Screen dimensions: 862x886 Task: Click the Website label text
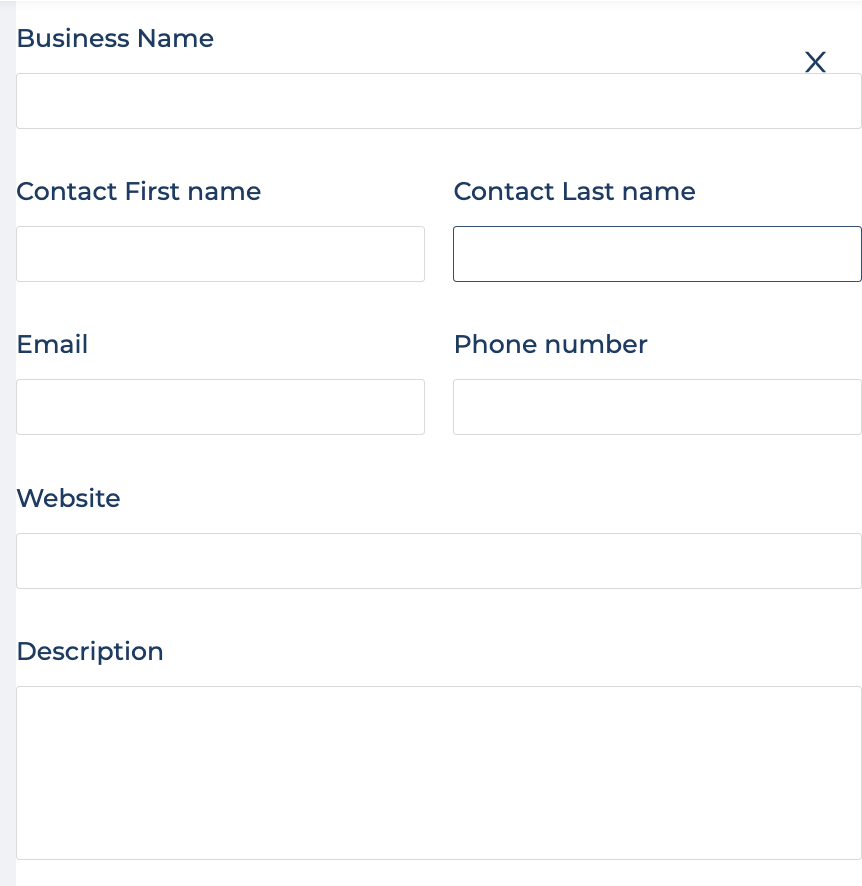point(68,498)
